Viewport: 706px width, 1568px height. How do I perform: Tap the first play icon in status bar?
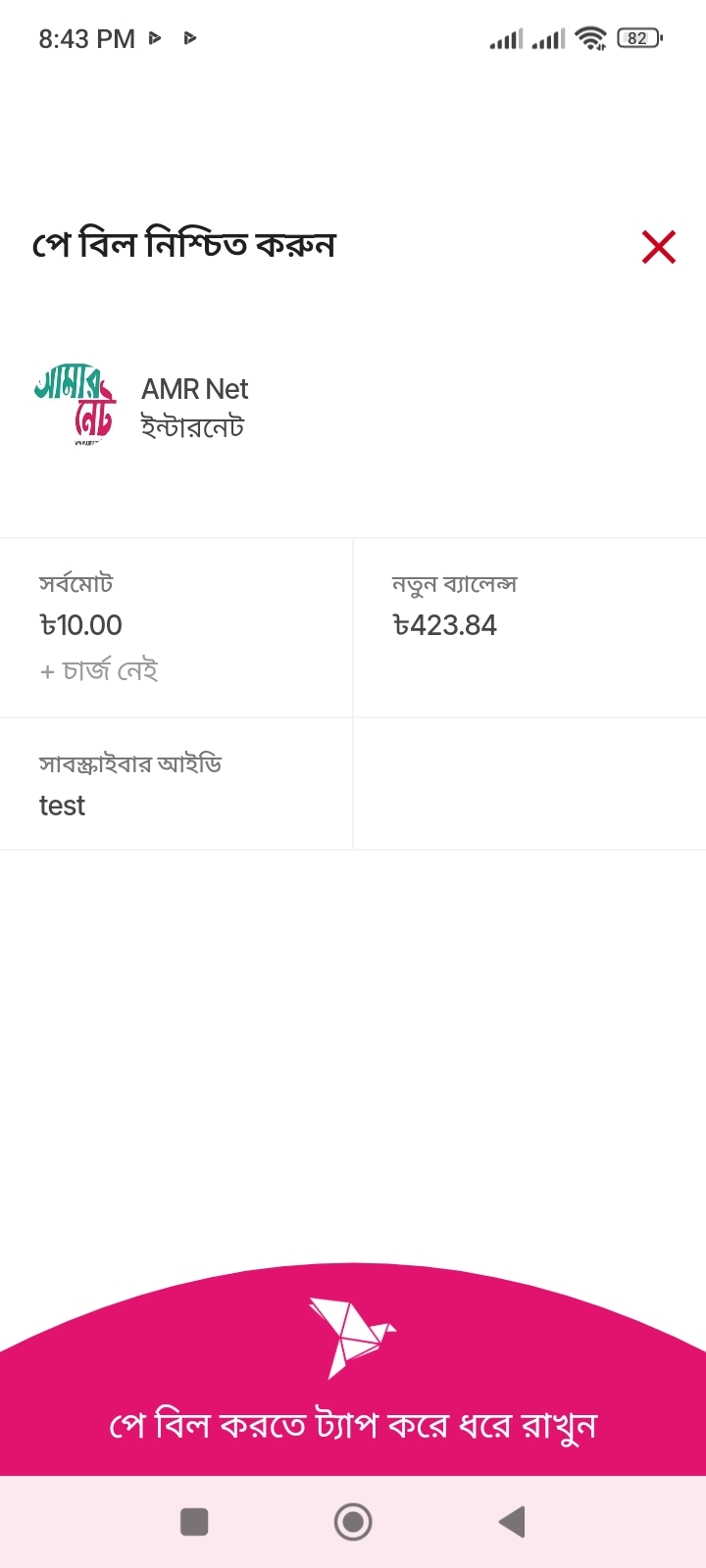[x=155, y=38]
